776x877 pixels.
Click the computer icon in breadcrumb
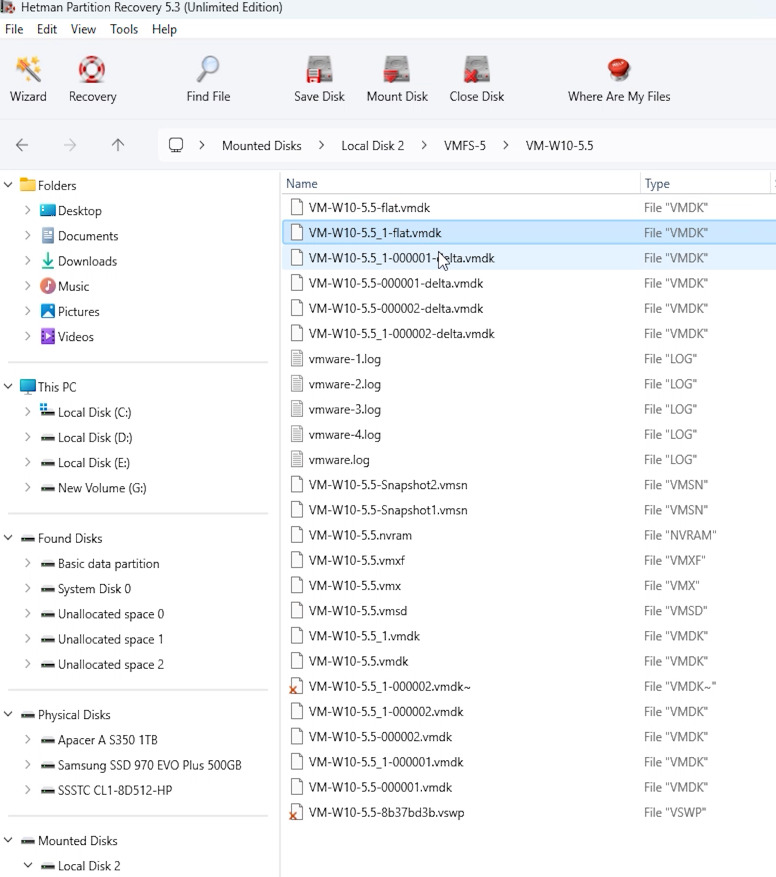click(176, 145)
